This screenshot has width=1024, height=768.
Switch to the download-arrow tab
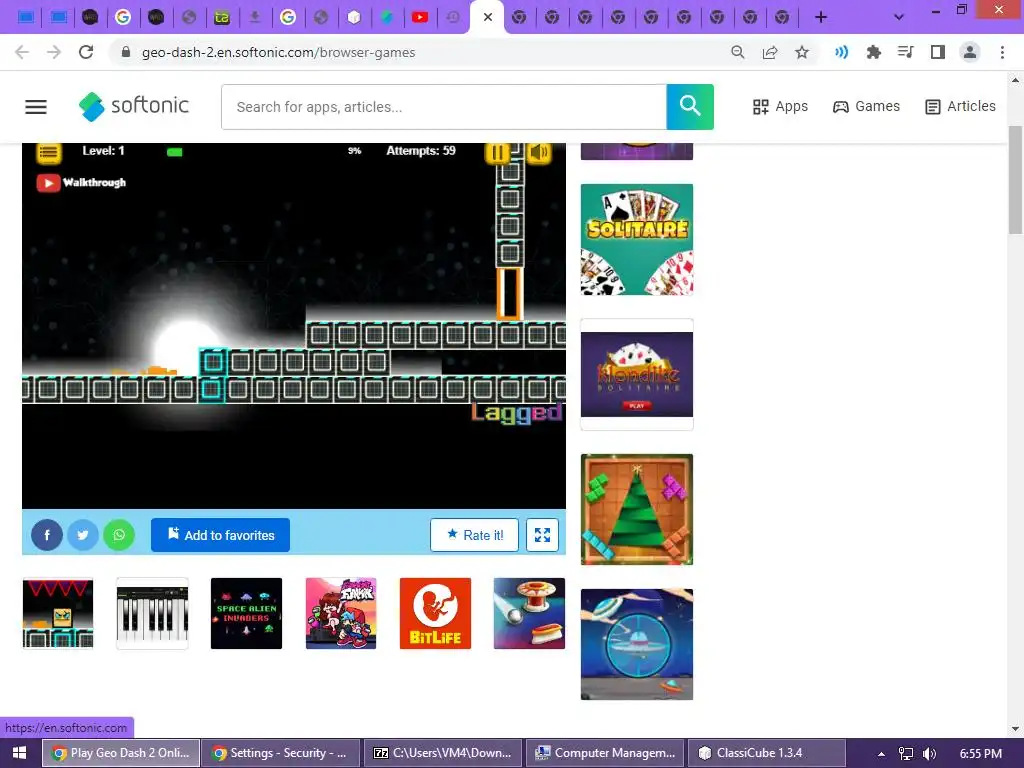tap(255, 18)
